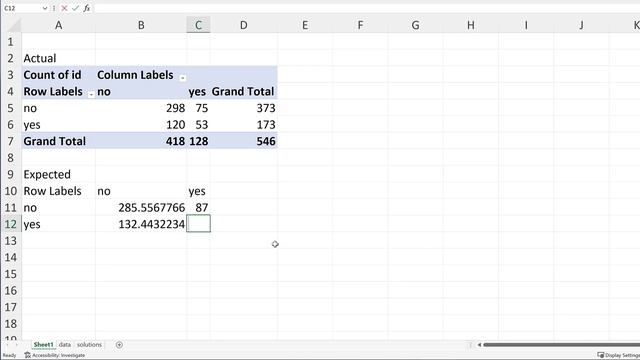
Task: Click the 'Grand Total' column header cell
Action: pos(244,91)
